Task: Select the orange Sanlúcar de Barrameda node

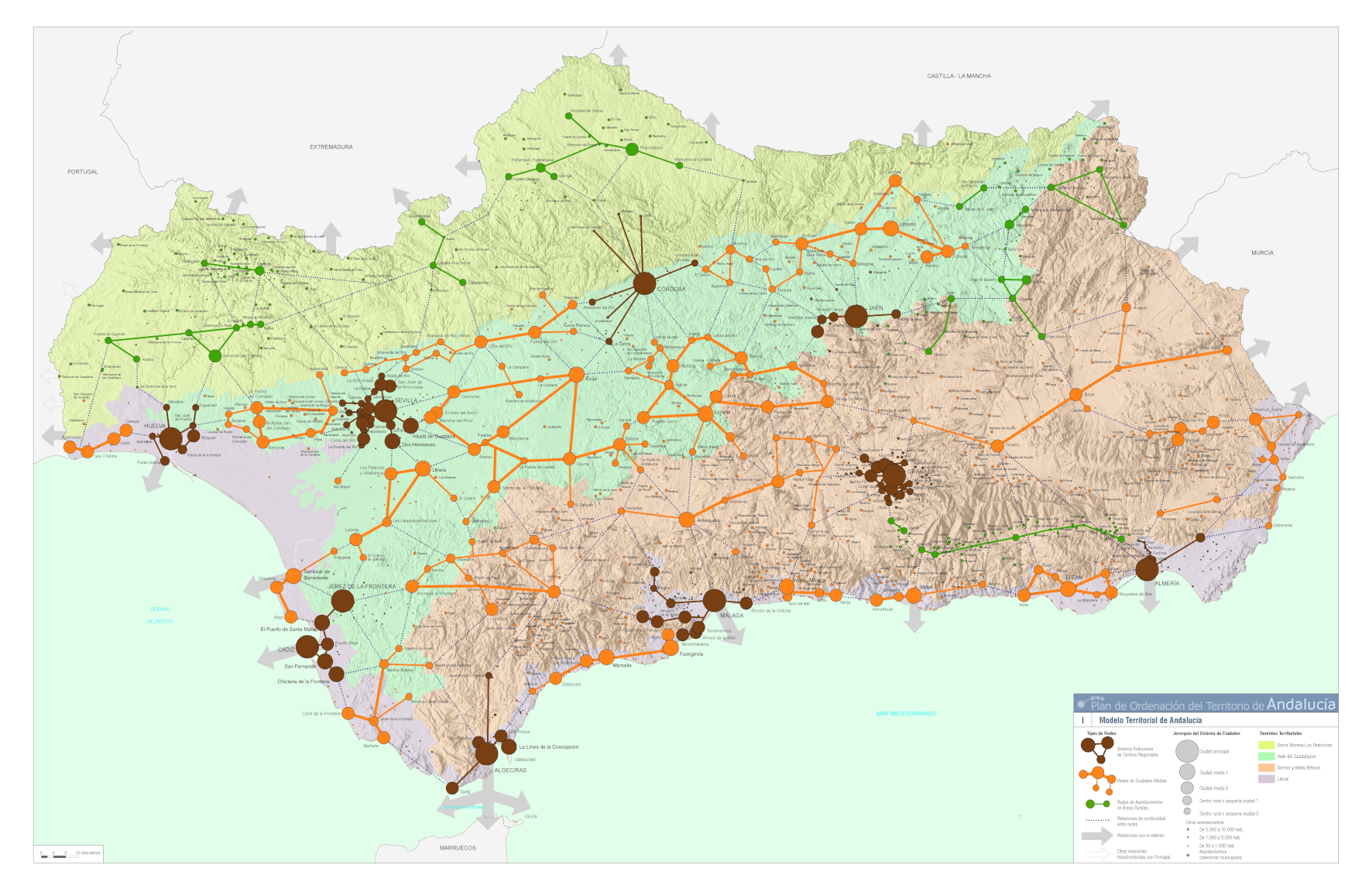Action: tap(293, 575)
